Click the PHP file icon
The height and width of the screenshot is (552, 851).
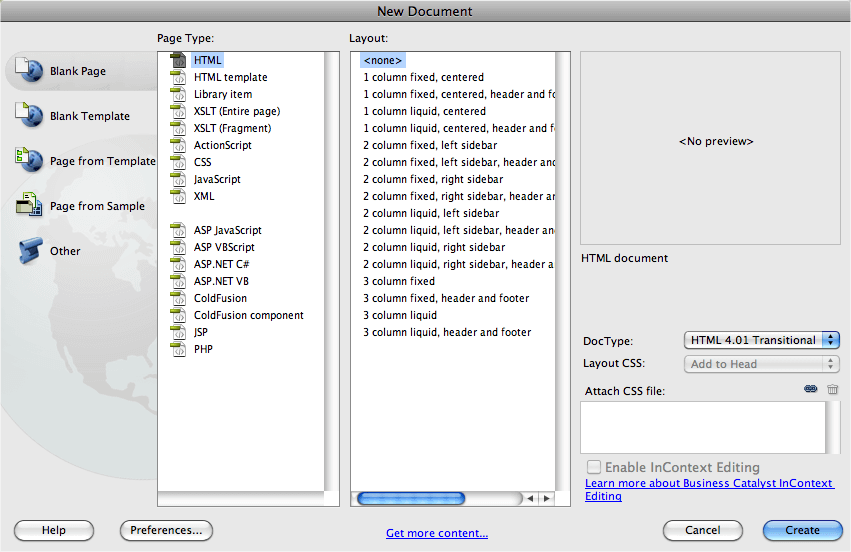pyautogui.click(x=179, y=349)
